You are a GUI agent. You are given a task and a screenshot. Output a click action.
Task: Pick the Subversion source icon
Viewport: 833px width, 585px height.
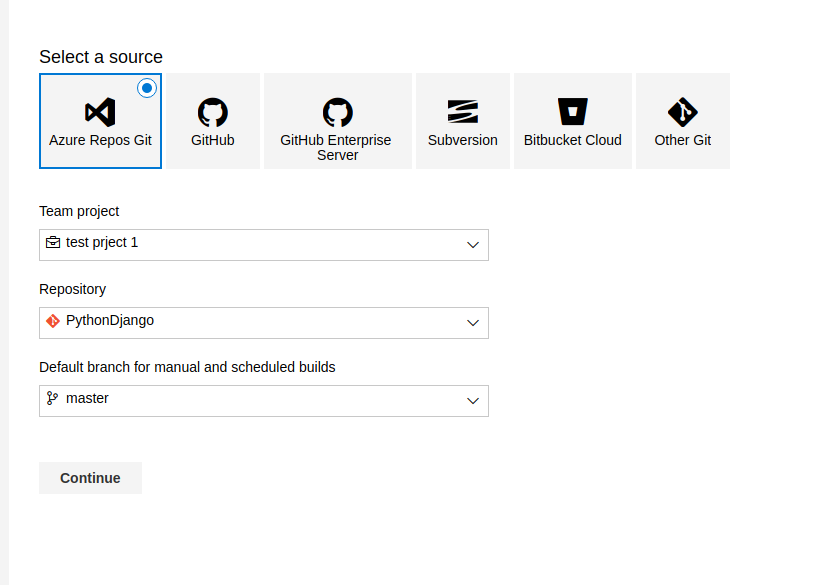click(x=462, y=111)
